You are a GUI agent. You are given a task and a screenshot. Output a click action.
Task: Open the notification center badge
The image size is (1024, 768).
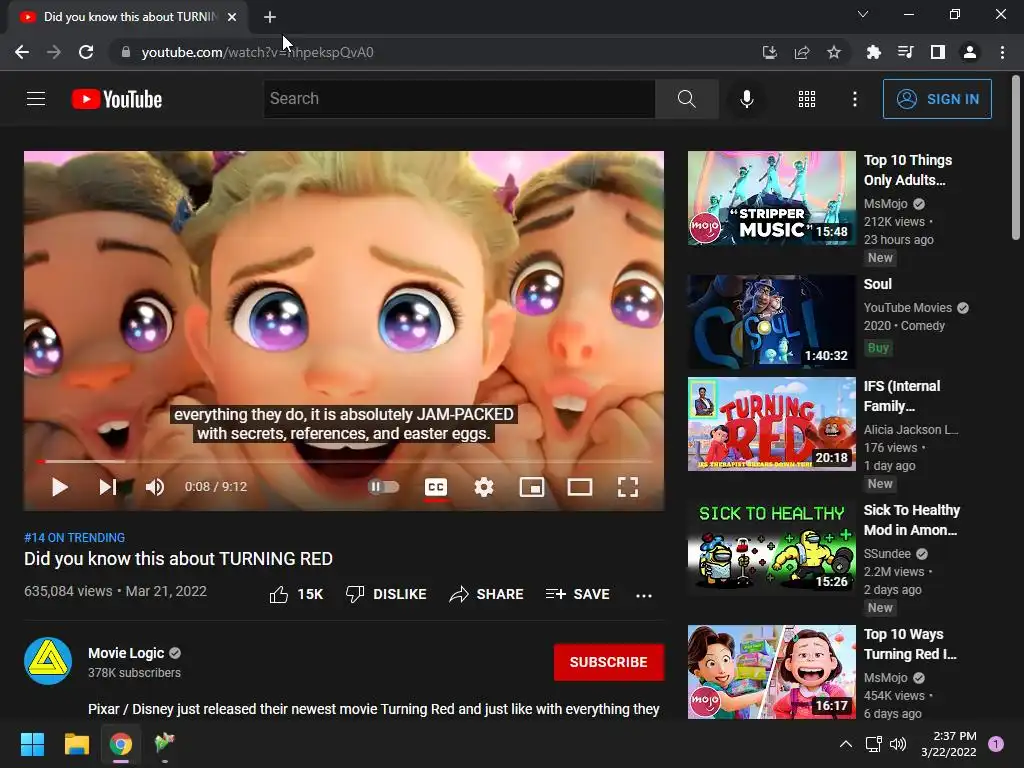click(x=996, y=744)
